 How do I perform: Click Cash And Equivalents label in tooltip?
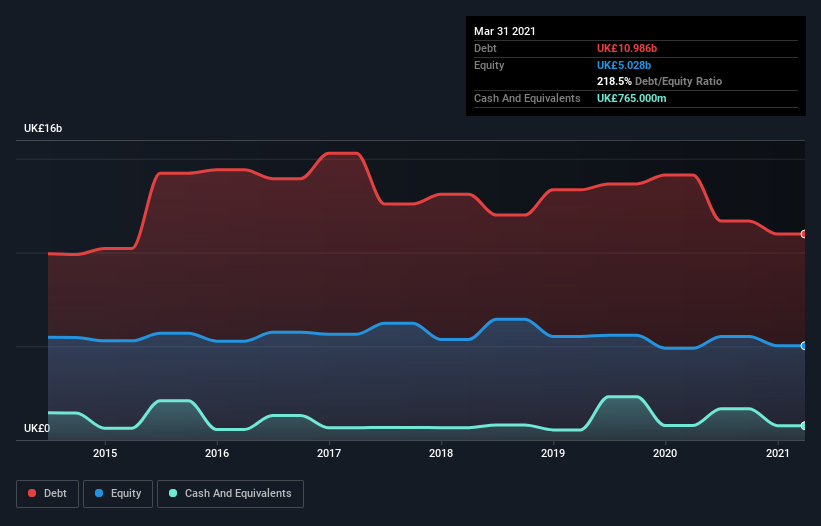527,98
